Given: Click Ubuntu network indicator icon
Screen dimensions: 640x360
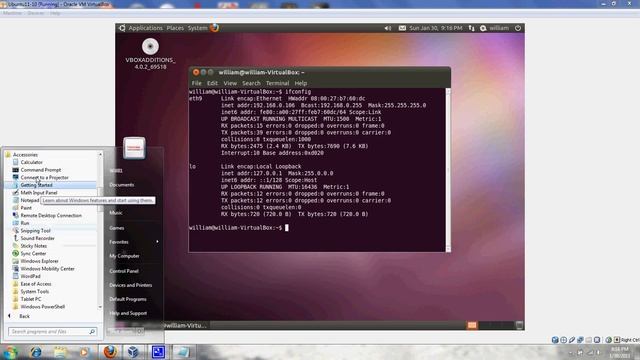Looking at the screenshot, I should [x=471, y=28].
